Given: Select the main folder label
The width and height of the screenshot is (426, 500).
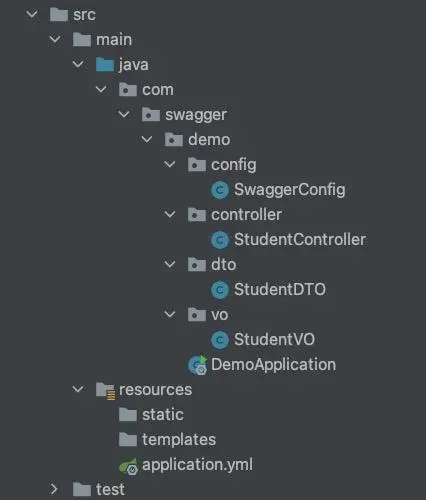Looking at the screenshot, I should [114, 40].
